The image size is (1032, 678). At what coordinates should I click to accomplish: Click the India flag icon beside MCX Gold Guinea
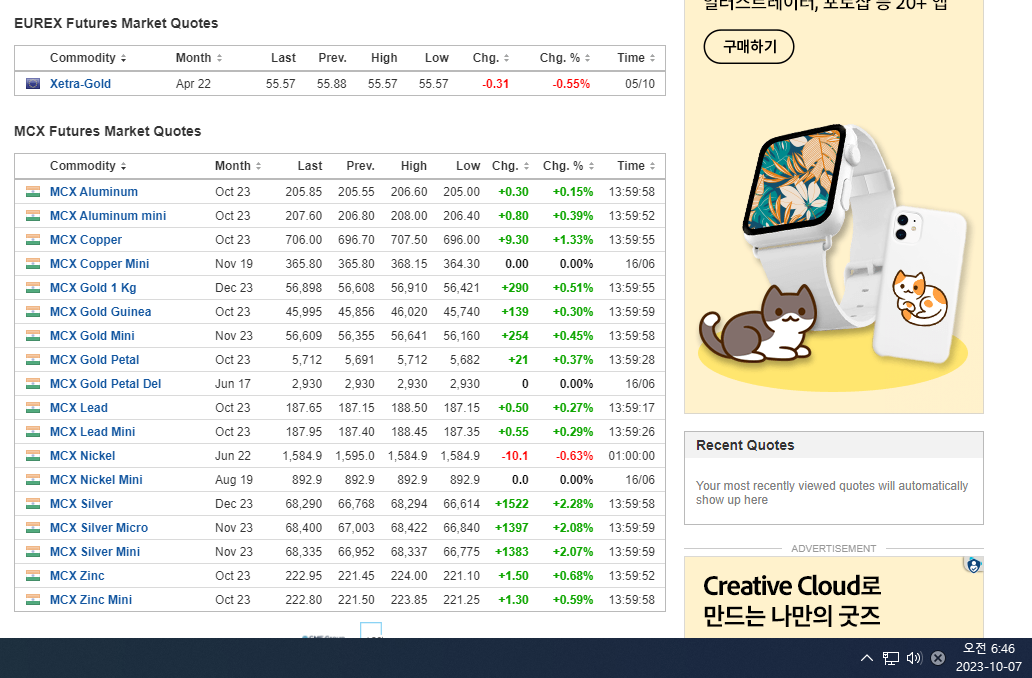tap(33, 312)
